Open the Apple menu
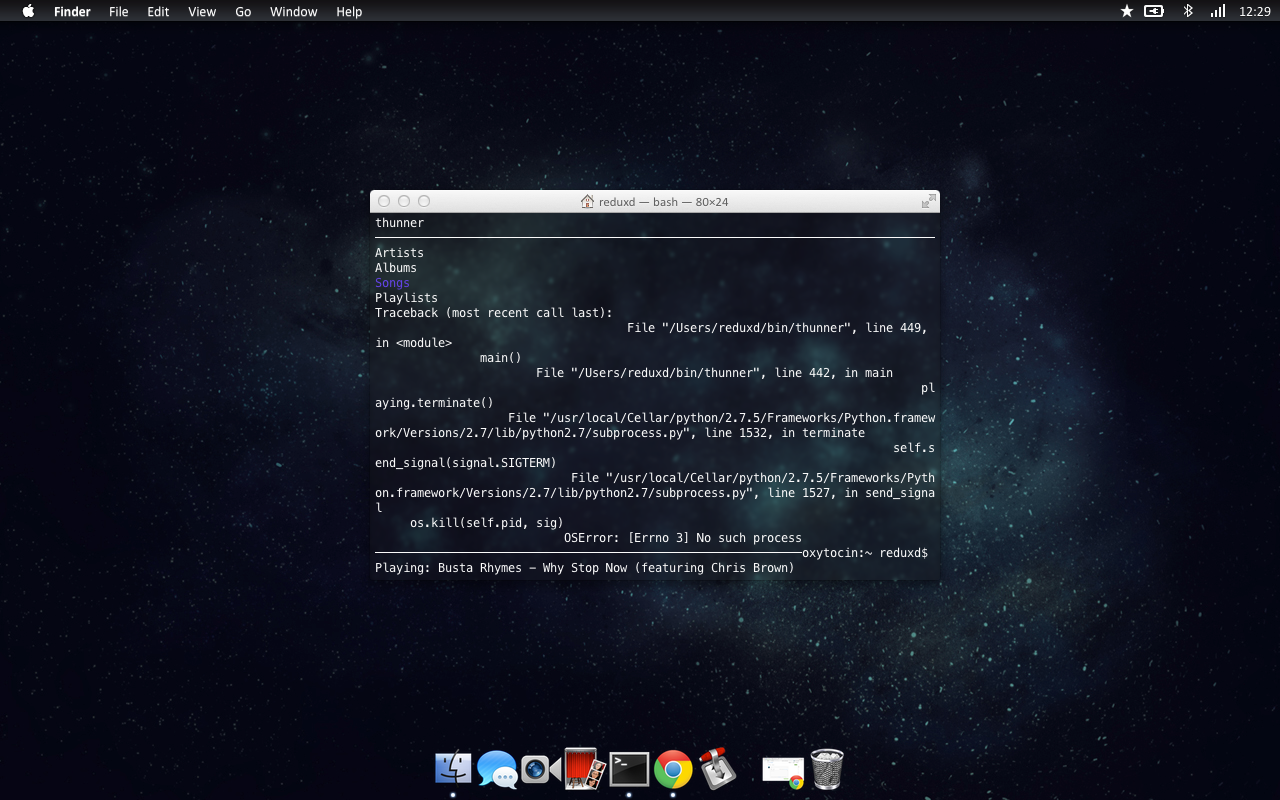This screenshot has width=1280, height=800. pyautogui.click(x=28, y=11)
